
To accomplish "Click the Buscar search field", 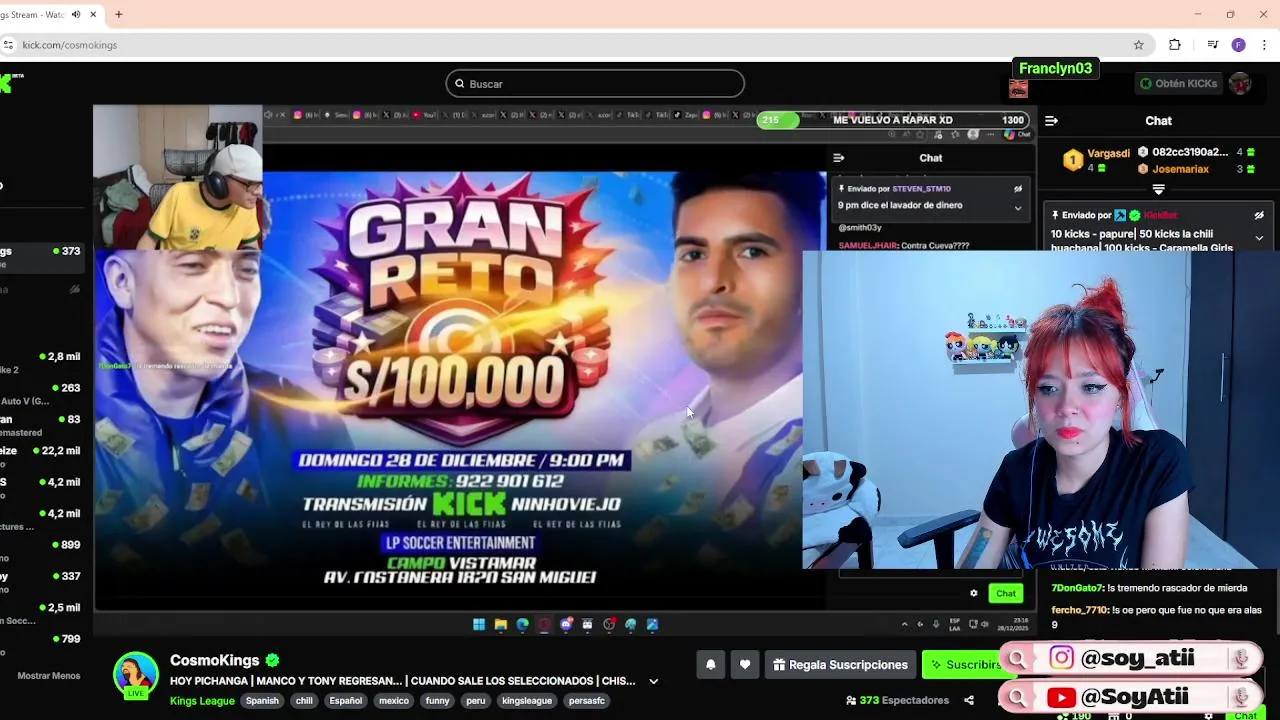I will click(595, 84).
